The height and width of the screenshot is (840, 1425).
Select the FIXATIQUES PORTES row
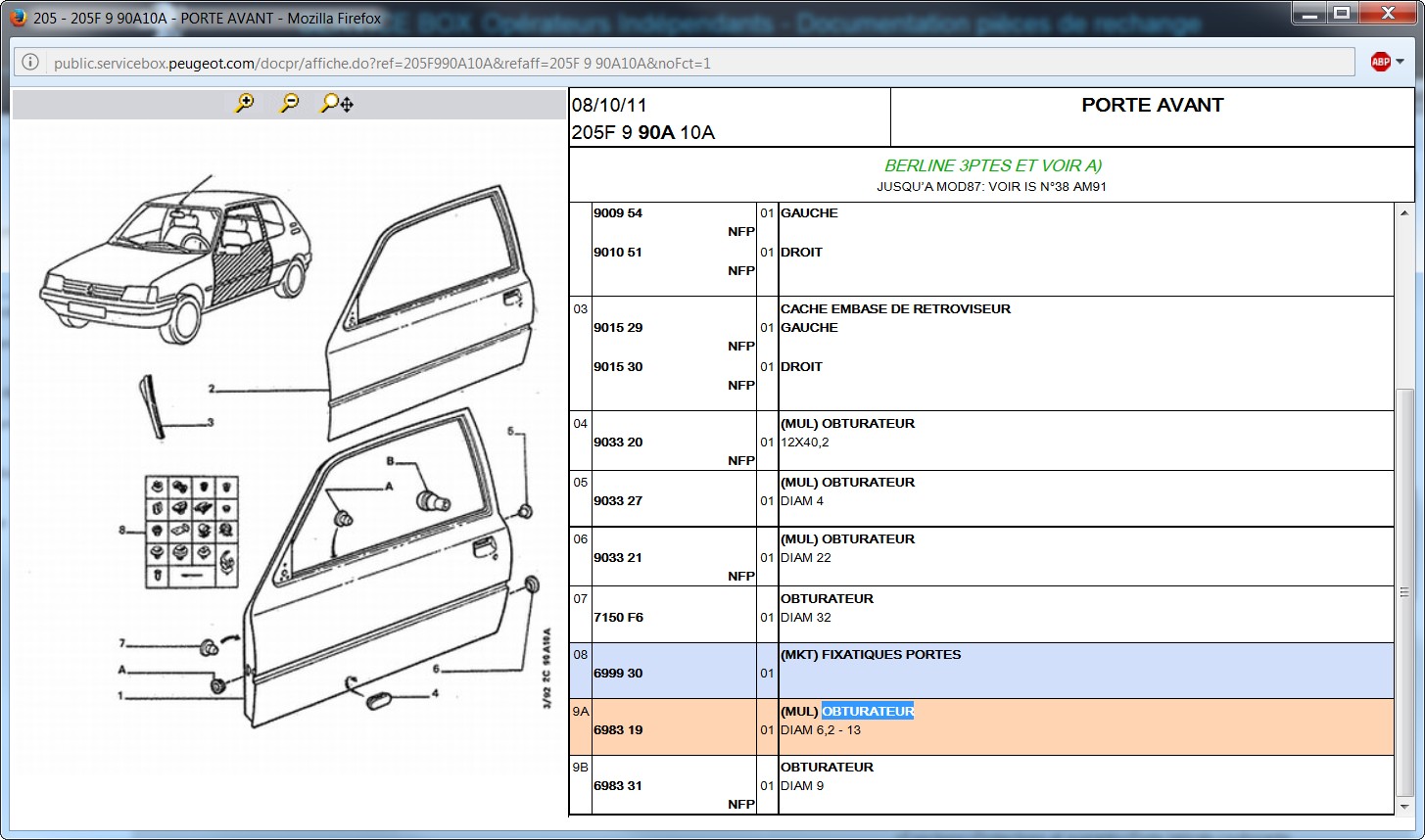pyautogui.click(x=871, y=655)
